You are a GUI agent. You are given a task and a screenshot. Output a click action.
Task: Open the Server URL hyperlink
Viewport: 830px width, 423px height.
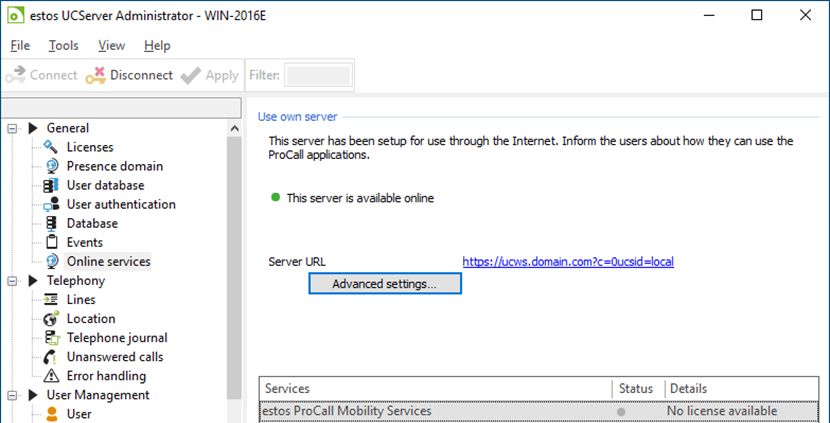(x=567, y=262)
